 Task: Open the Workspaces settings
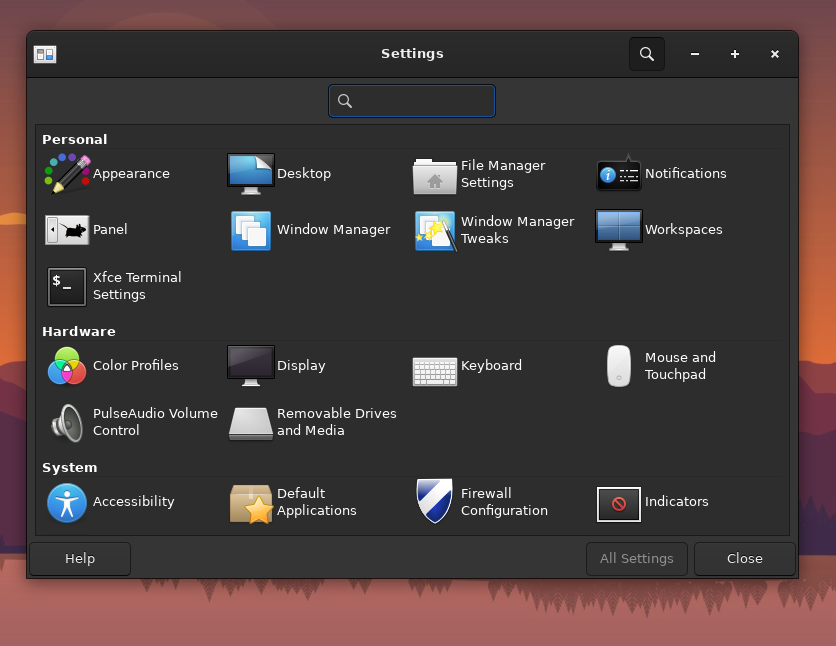tap(619, 230)
